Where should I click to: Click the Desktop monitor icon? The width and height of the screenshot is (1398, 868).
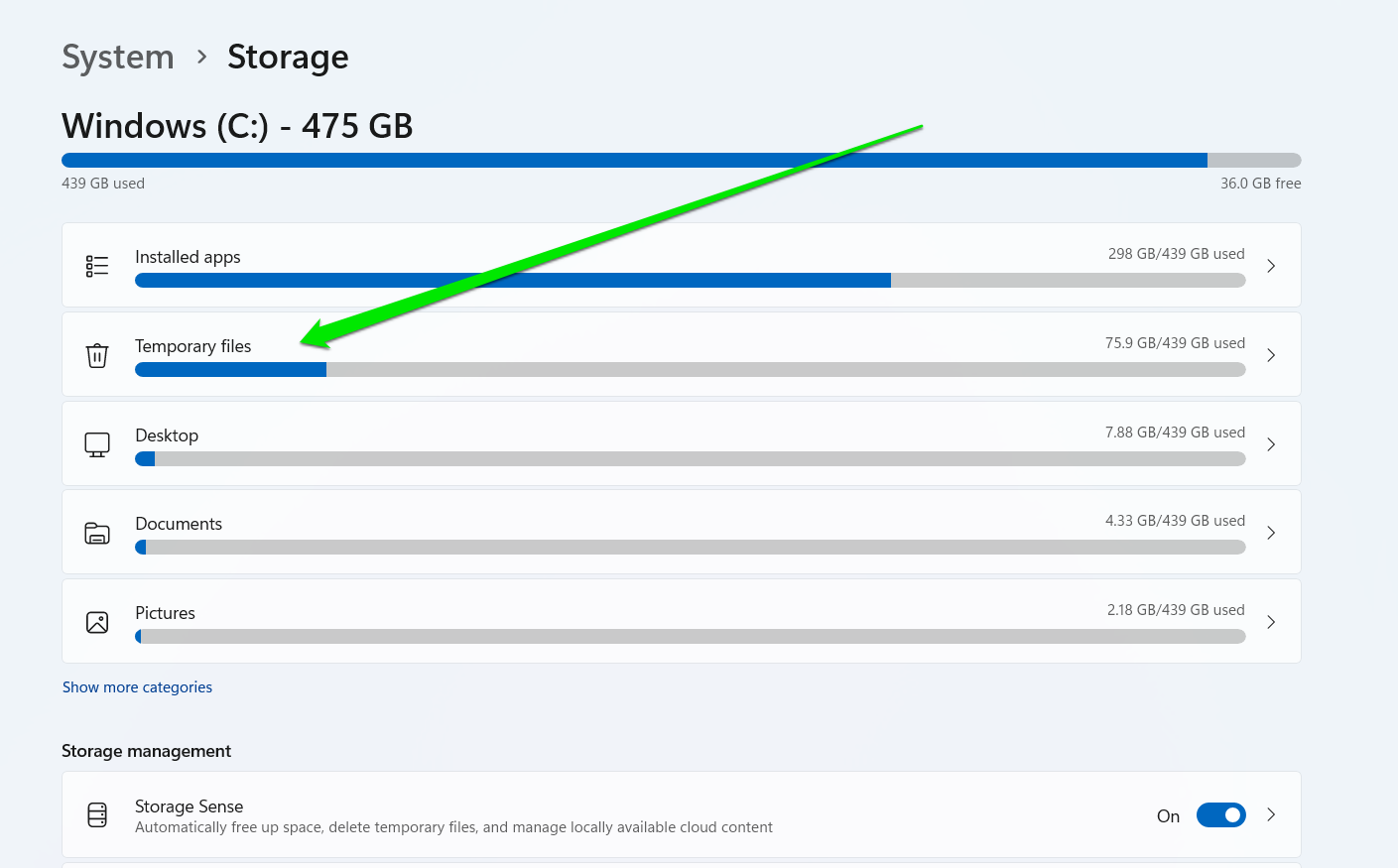[x=97, y=444]
